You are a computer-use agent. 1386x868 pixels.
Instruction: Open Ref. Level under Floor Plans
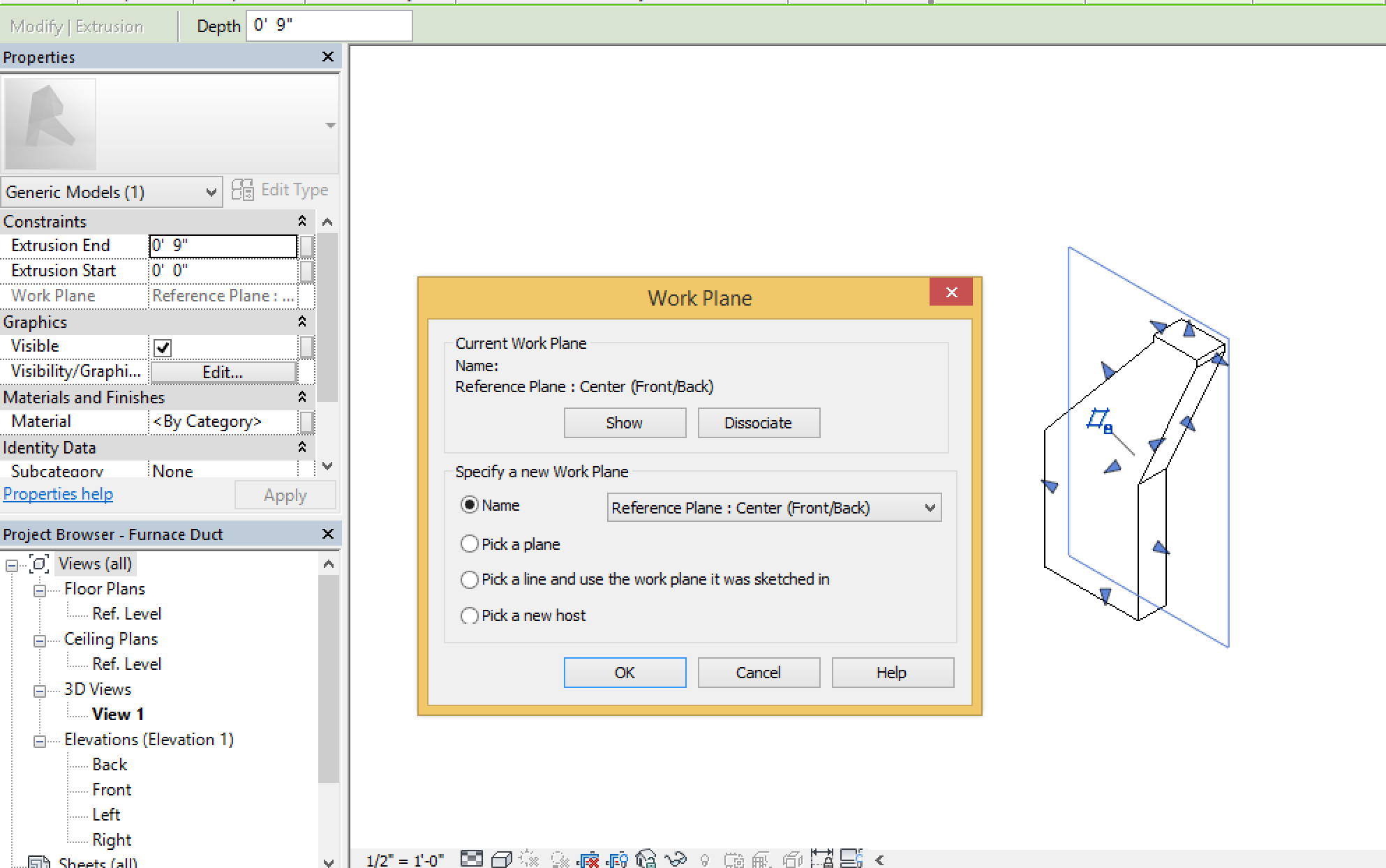click(126, 614)
